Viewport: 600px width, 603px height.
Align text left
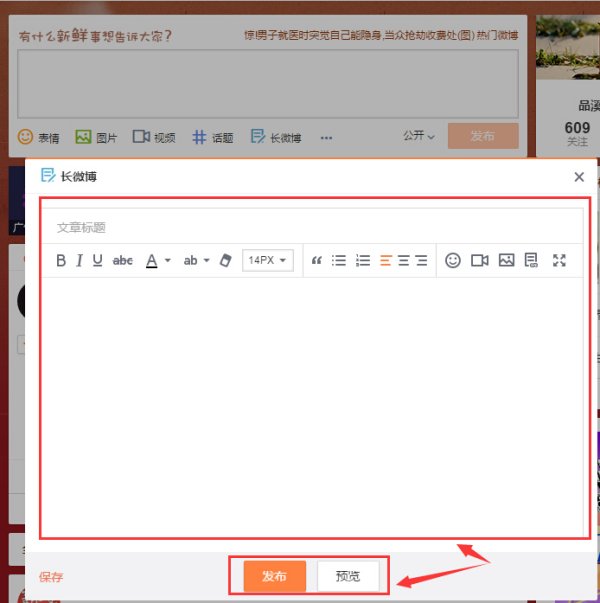coord(385,260)
